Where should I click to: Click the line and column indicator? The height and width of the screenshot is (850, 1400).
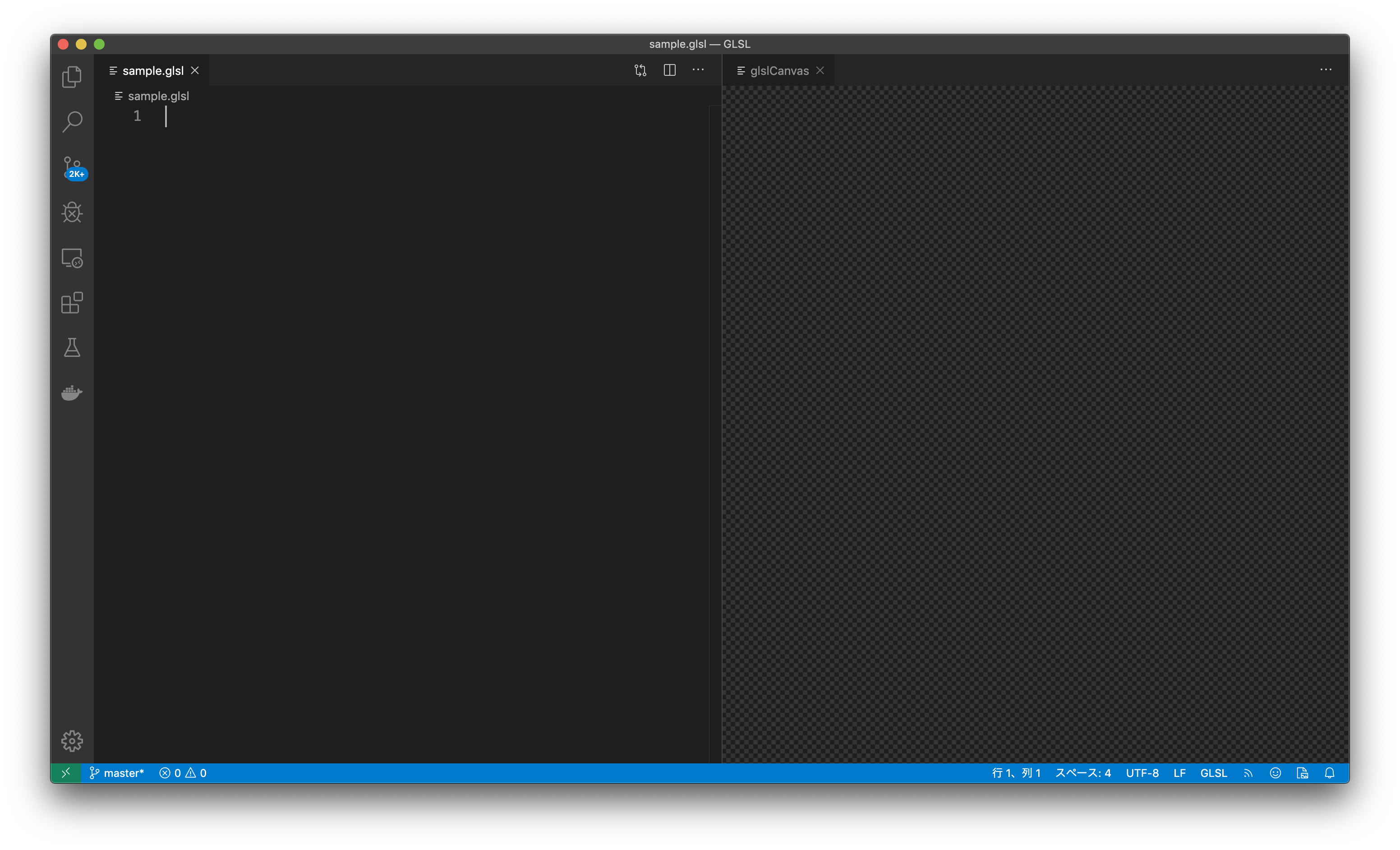tap(1016, 773)
